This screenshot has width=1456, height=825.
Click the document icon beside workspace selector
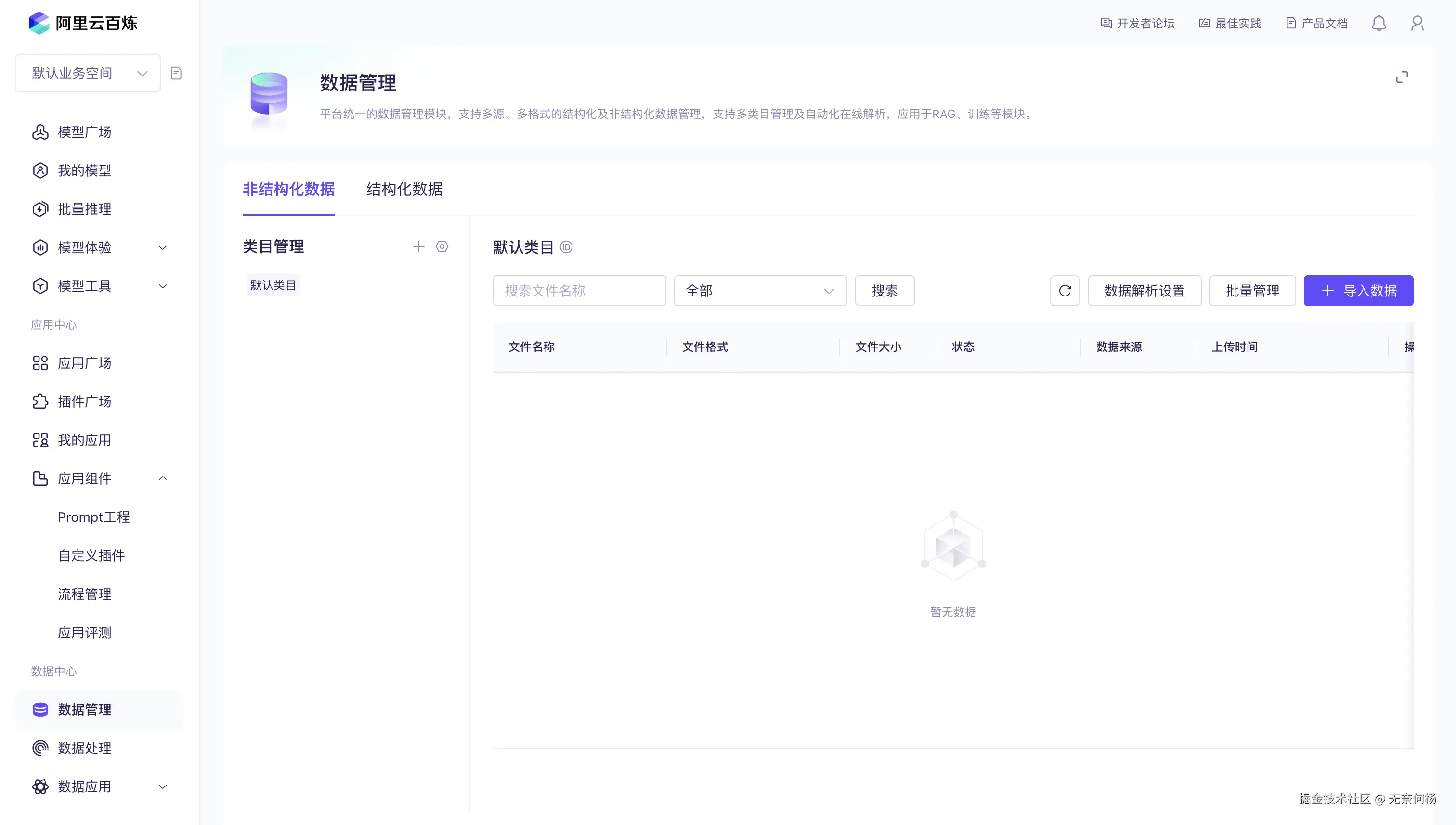click(x=176, y=73)
